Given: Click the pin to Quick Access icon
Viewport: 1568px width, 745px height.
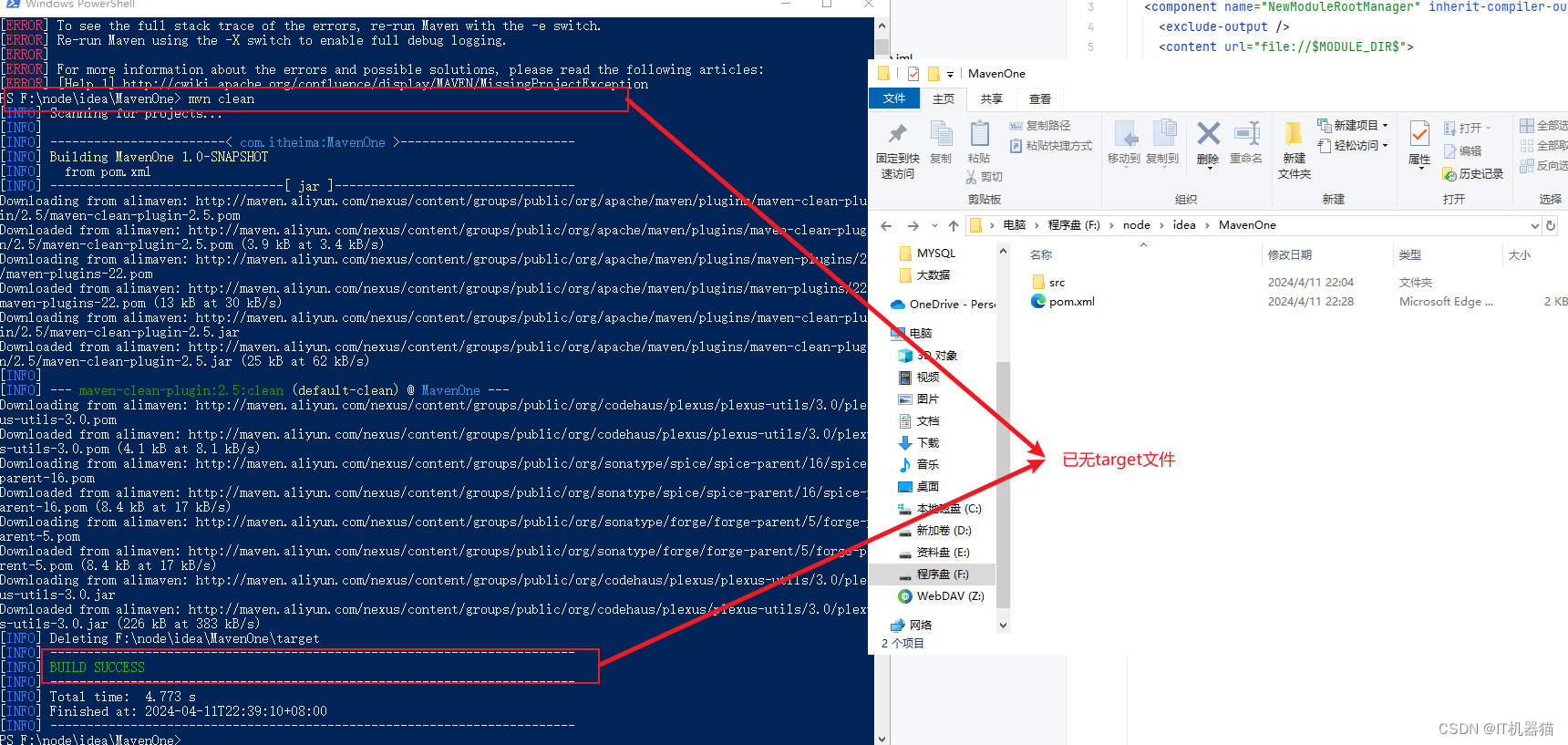Looking at the screenshot, I should click(898, 134).
